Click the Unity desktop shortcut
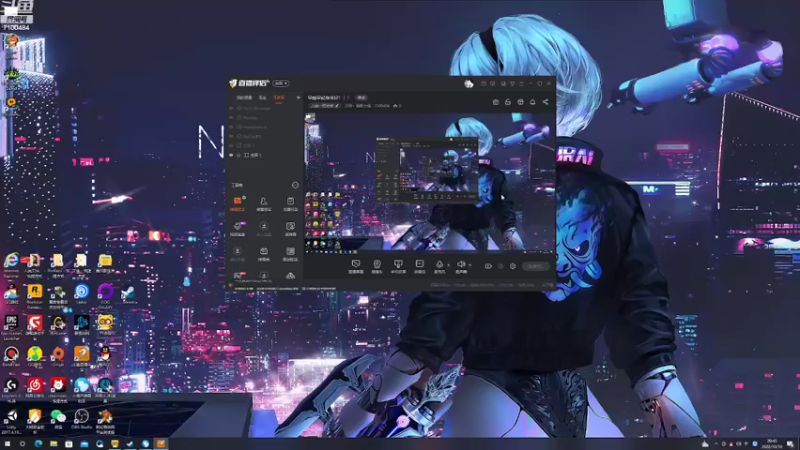 tap(11, 419)
